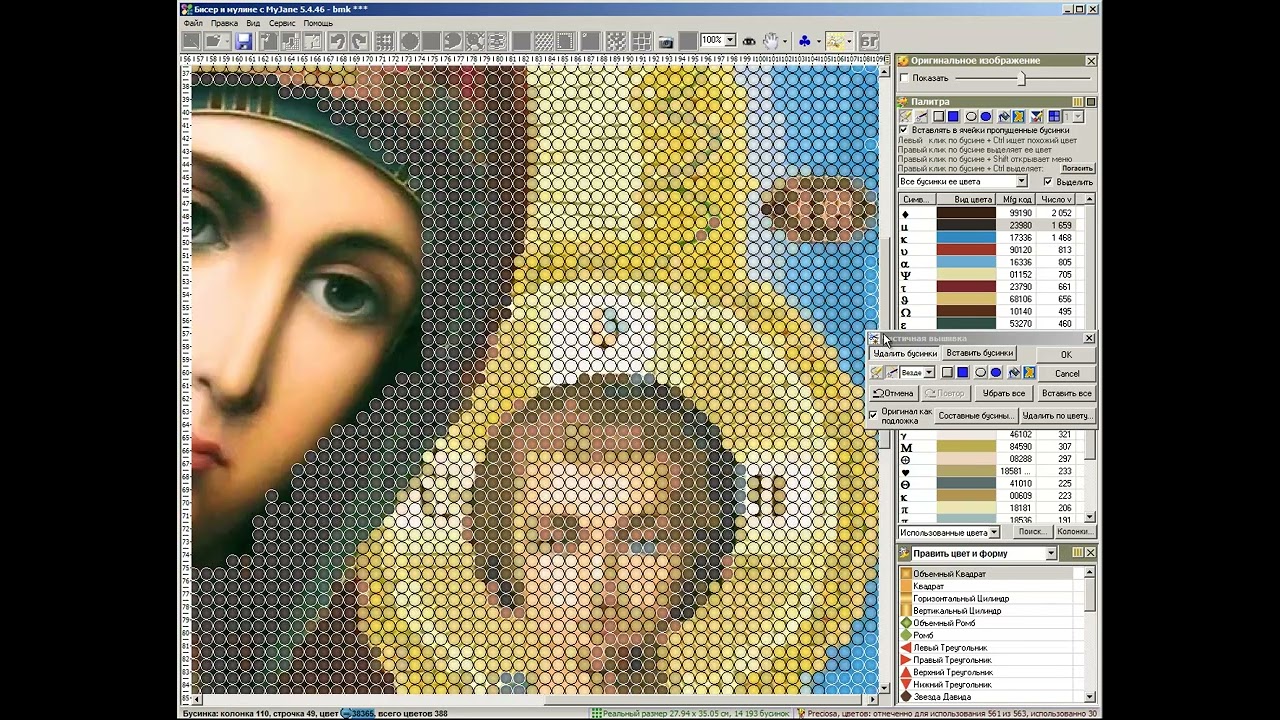Click the camera snapshot icon in toolbar
Screen dimensions: 1280x720
[x=666, y=41]
